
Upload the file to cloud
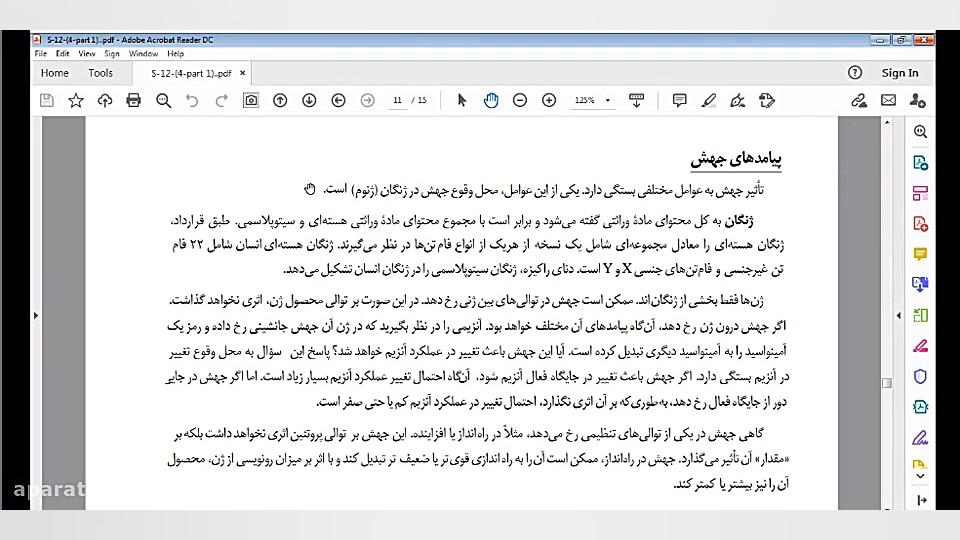105,100
